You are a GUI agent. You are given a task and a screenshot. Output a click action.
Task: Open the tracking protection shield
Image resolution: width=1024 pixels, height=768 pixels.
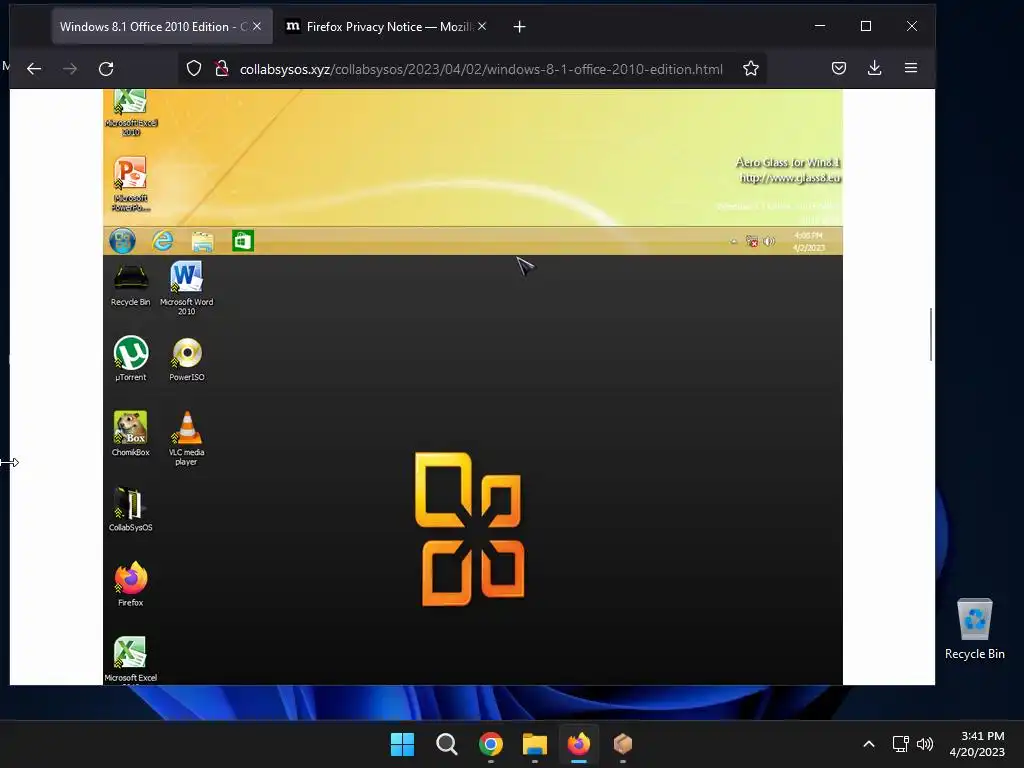(194, 69)
